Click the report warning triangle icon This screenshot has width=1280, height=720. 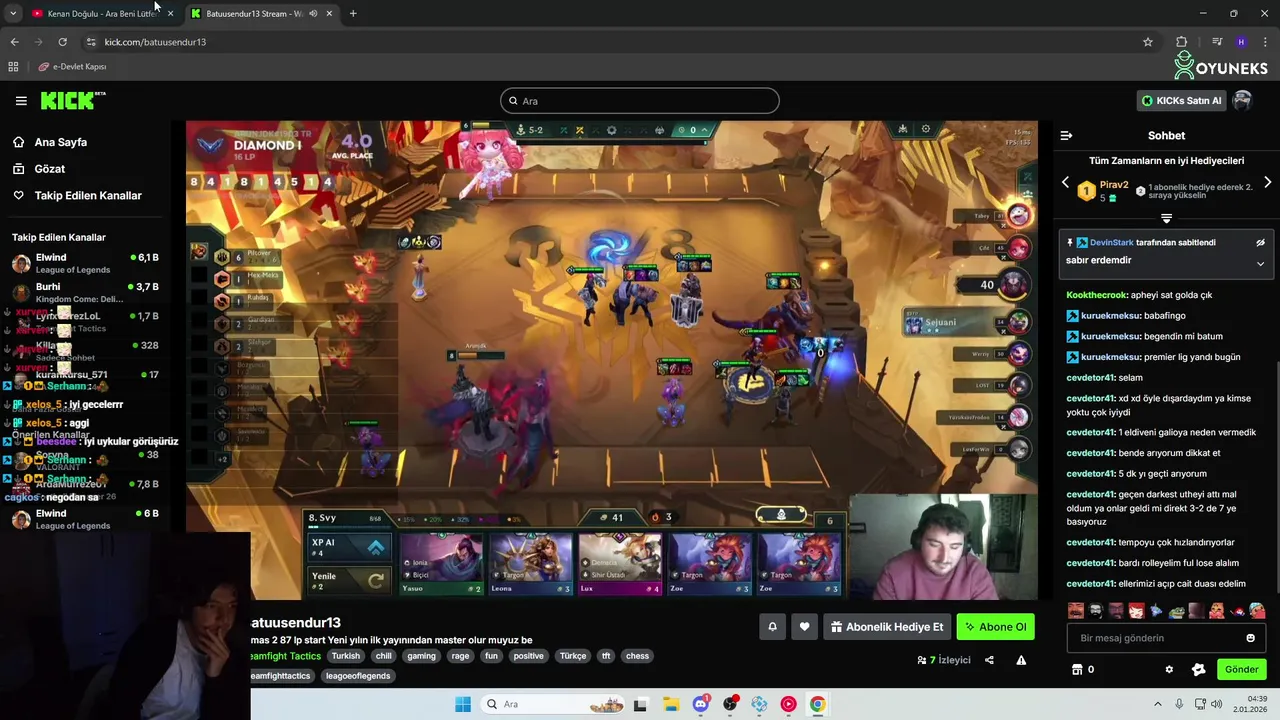coord(1021,660)
